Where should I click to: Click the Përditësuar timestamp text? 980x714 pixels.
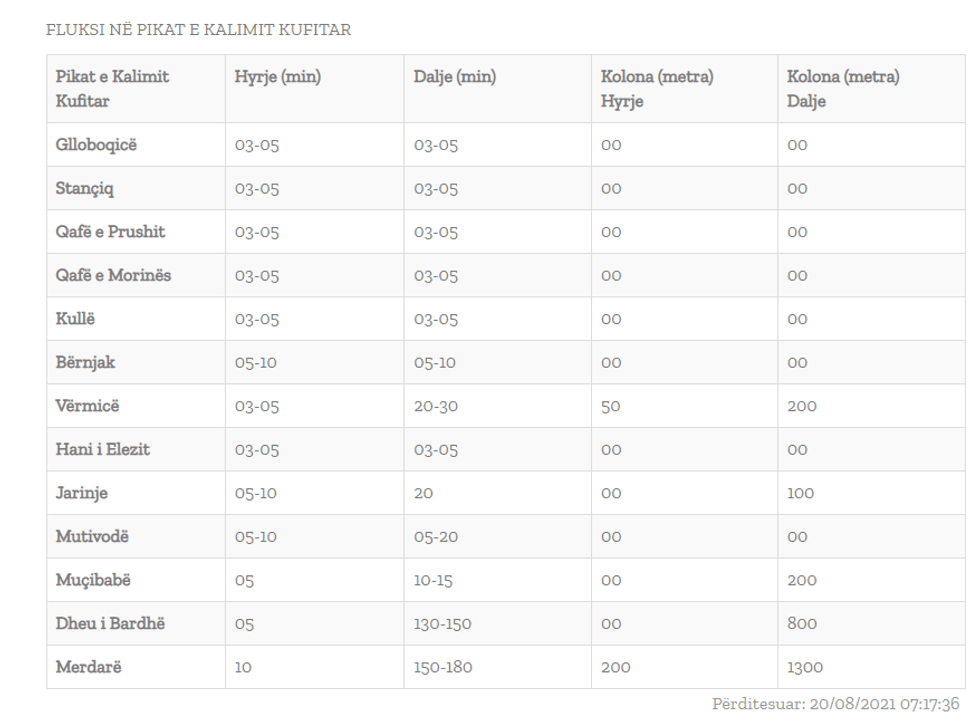pos(835,703)
